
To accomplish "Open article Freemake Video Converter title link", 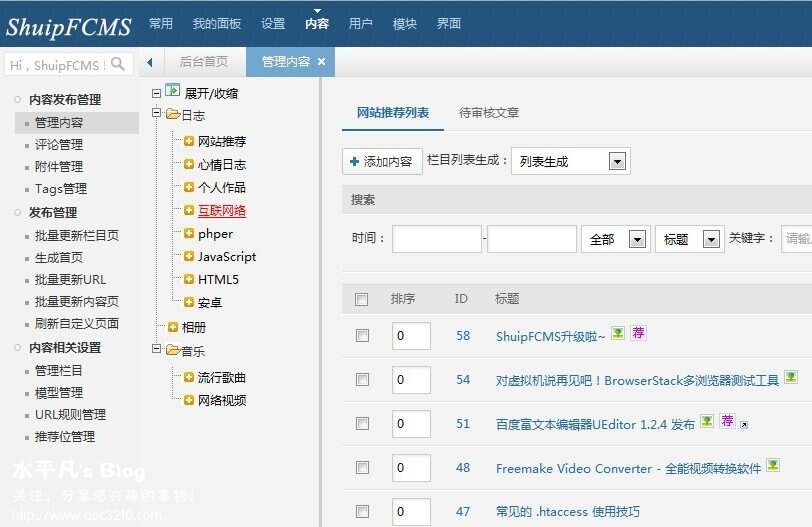I will (x=628, y=469).
